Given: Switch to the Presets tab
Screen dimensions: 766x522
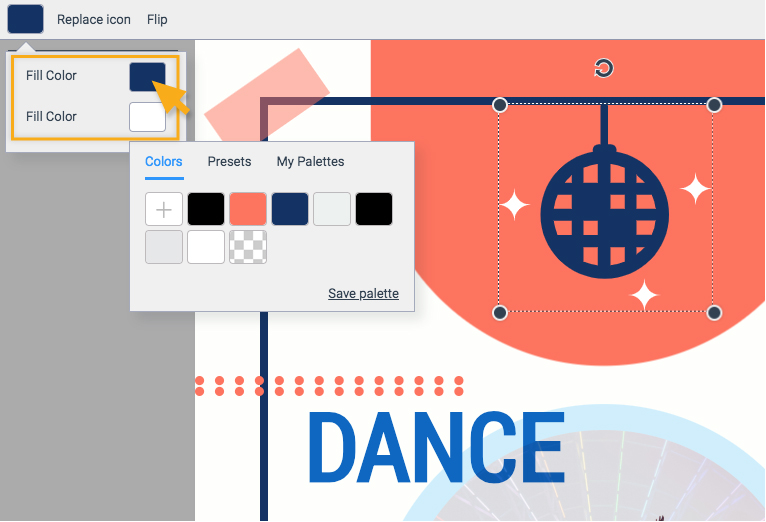Looking at the screenshot, I should [229, 162].
